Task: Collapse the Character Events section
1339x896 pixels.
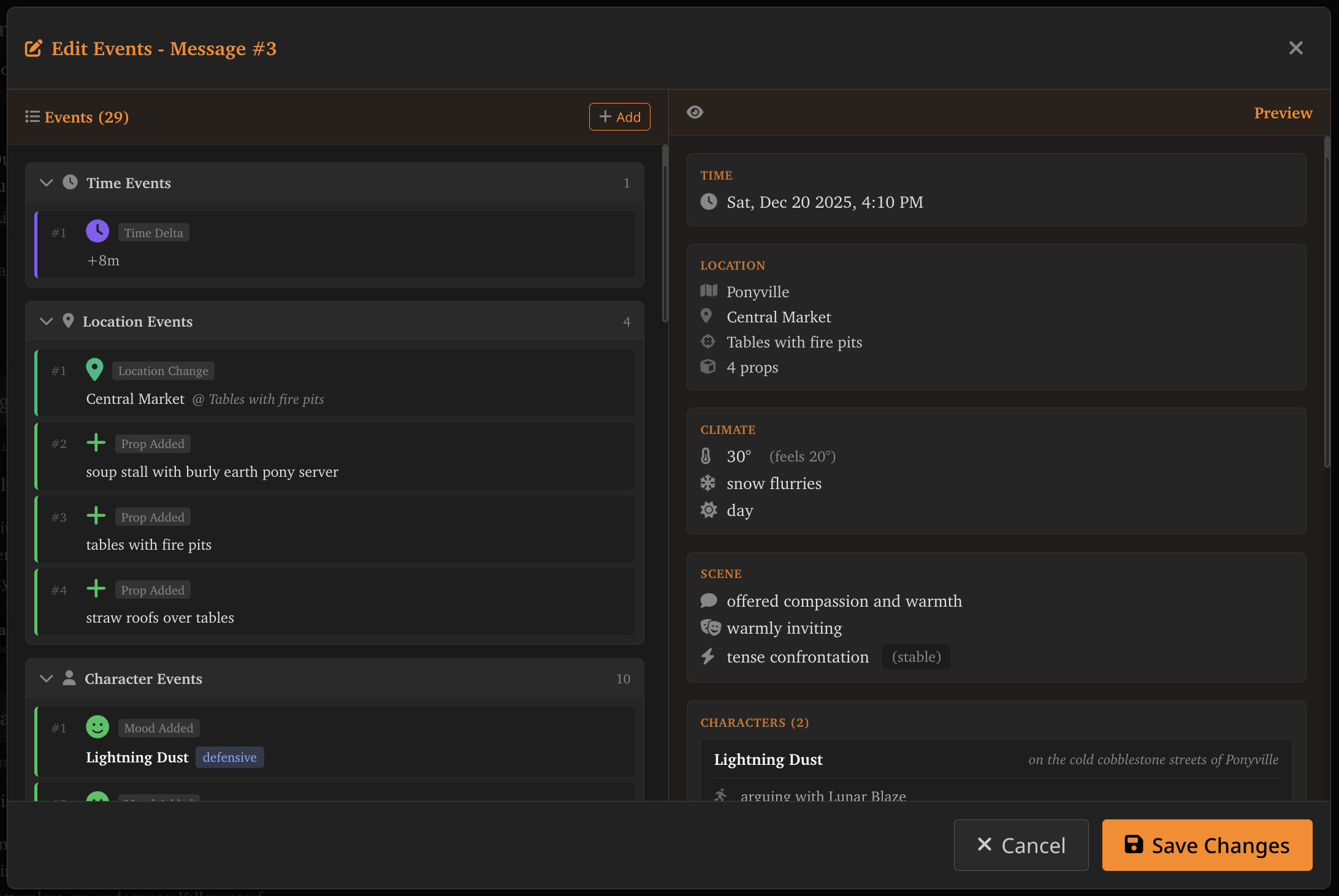Action: click(x=46, y=678)
